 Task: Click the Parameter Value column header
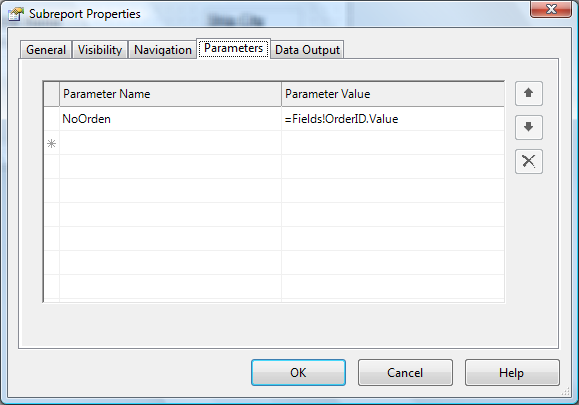(x=393, y=94)
